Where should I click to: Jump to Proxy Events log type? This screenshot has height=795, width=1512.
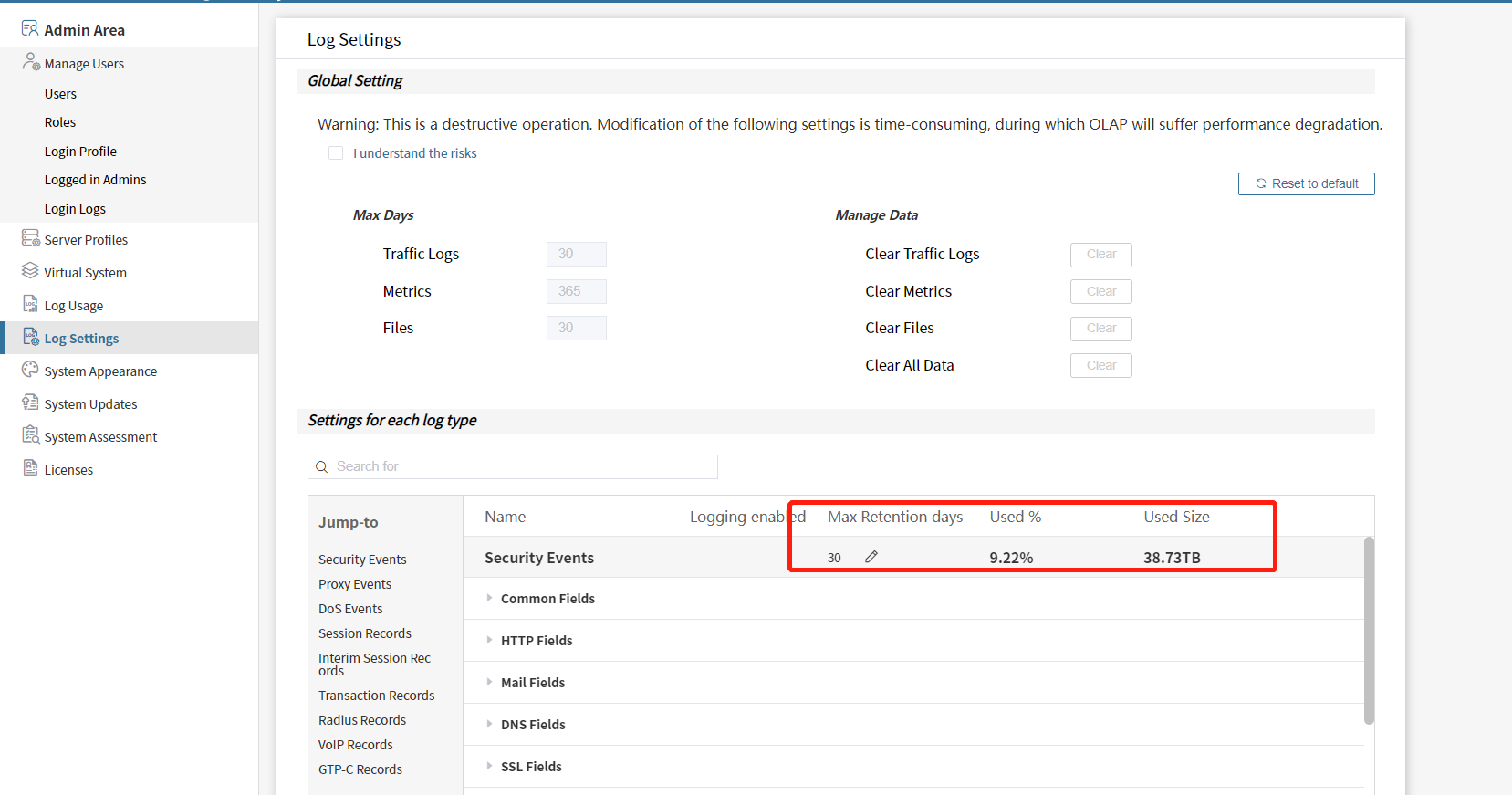click(x=355, y=584)
